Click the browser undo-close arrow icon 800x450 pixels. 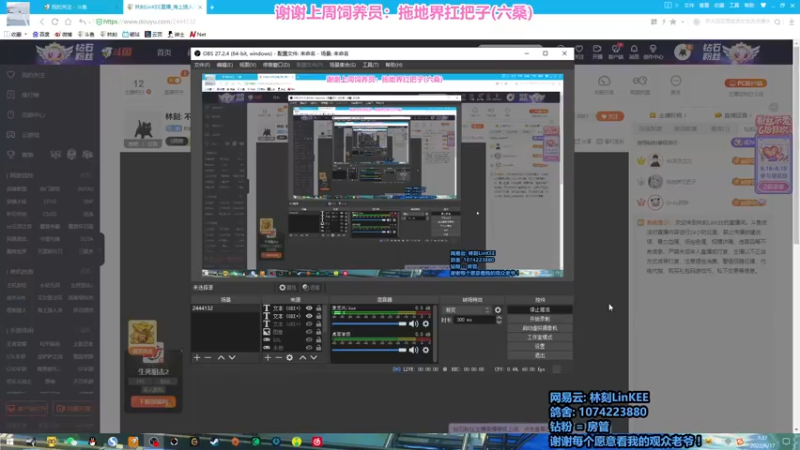[83, 22]
